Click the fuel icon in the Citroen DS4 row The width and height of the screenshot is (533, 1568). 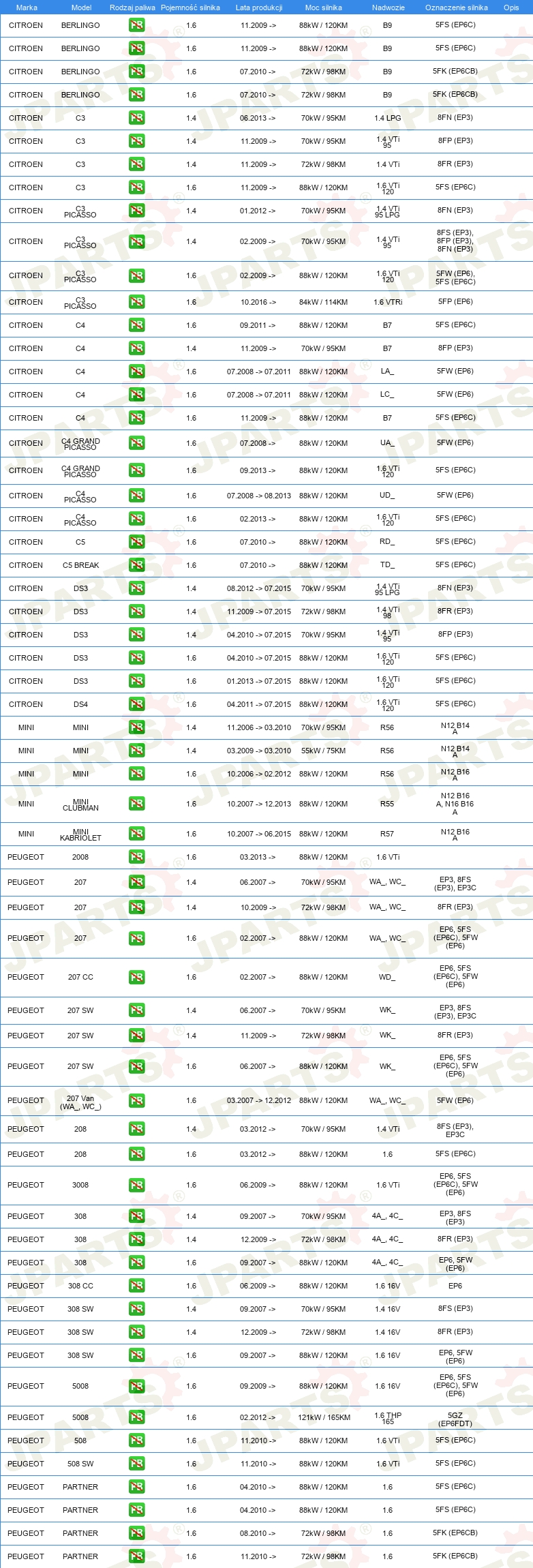coord(136,704)
